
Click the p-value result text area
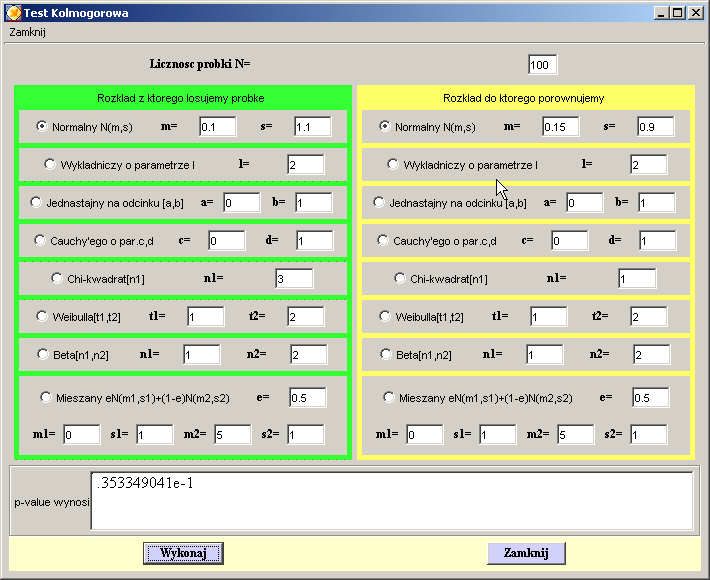[391, 500]
